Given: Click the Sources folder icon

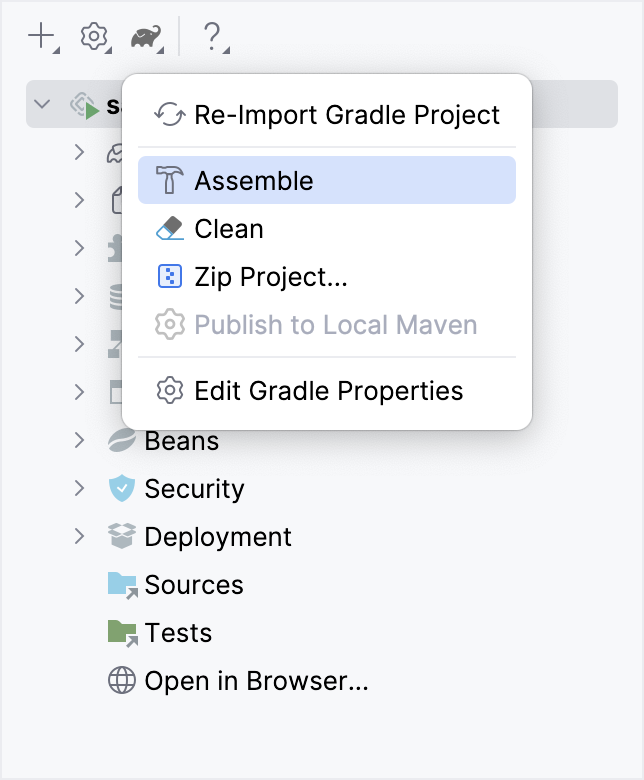Looking at the screenshot, I should (122, 585).
